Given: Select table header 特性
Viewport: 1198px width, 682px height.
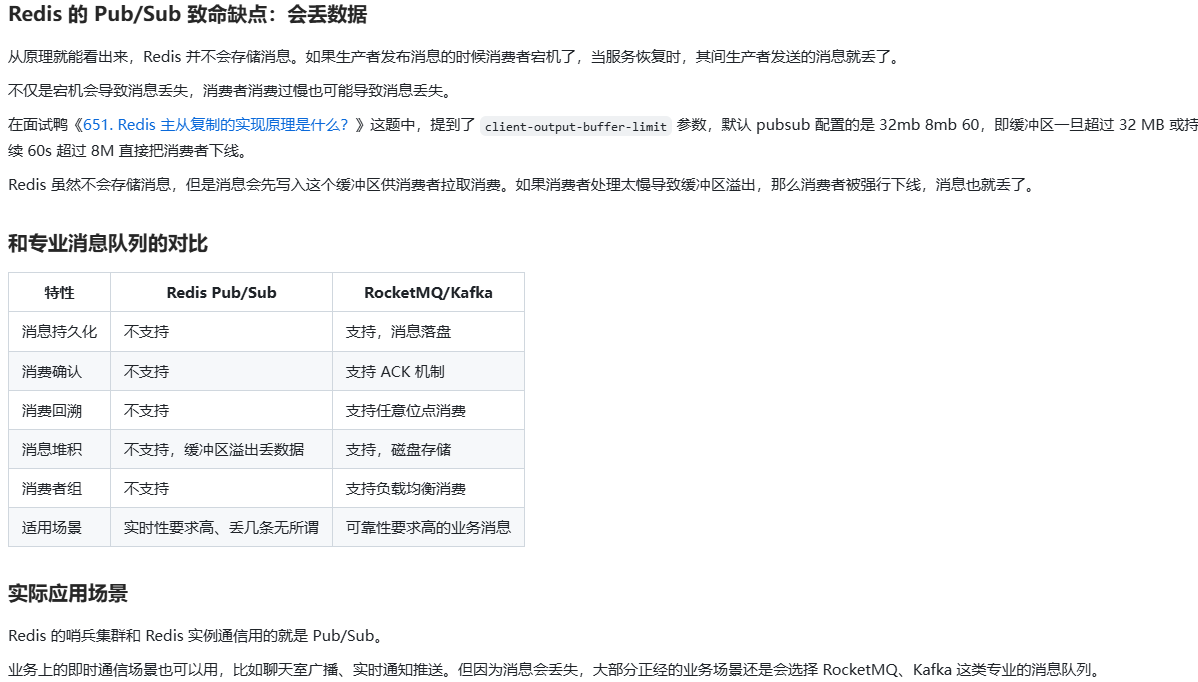Looking at the screenshot, I should click(60, 293).
